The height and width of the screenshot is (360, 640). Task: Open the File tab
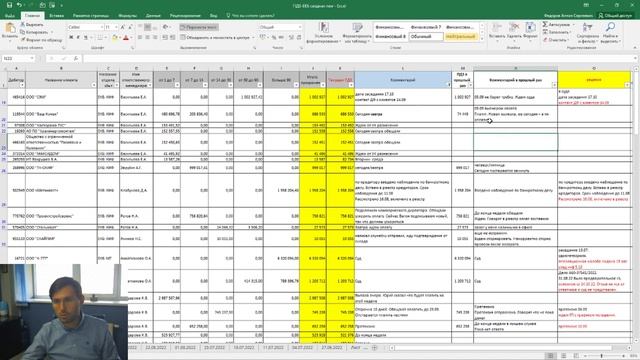pyautogui.click(x=10, y=16)
